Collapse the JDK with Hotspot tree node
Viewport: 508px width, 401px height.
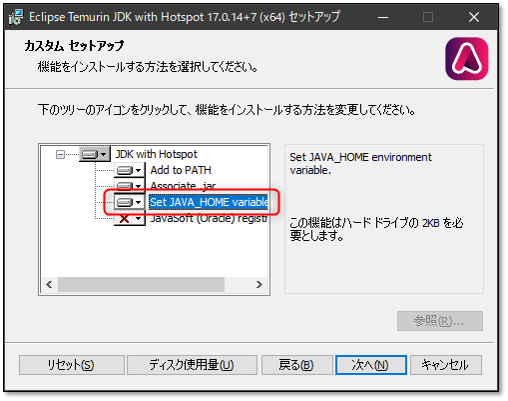coord(60,154)
